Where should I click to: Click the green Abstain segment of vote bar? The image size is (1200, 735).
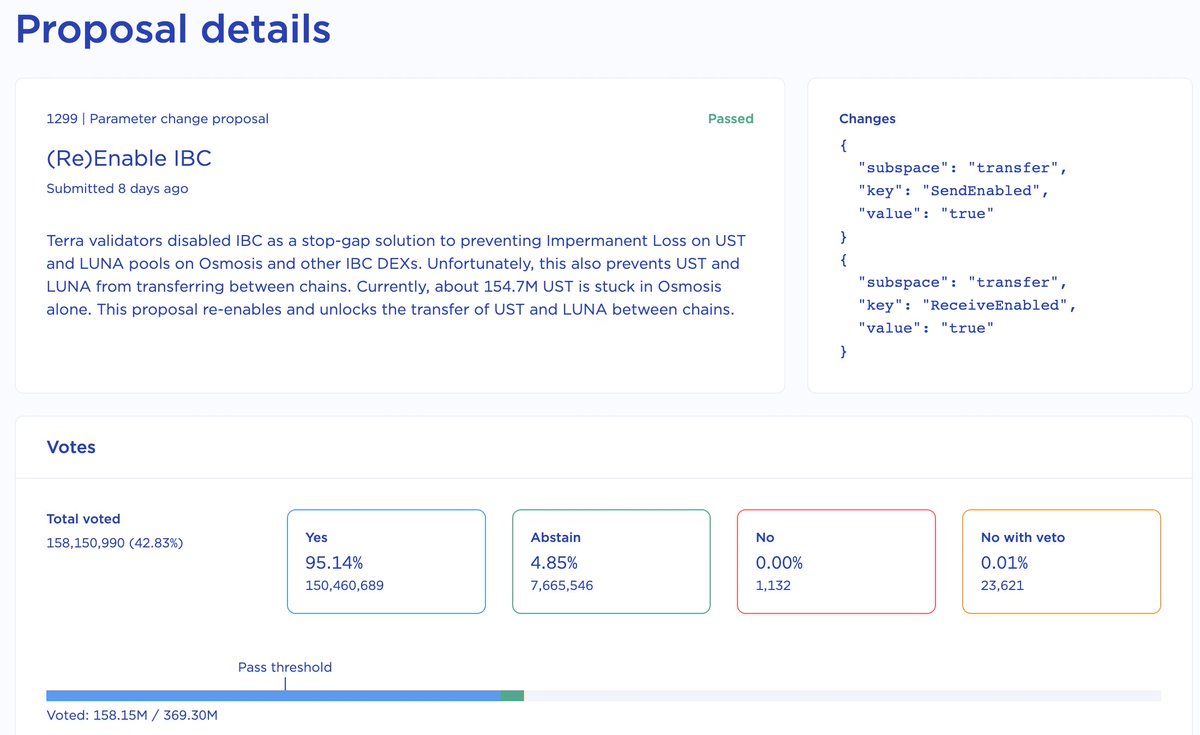pos(512,695)
